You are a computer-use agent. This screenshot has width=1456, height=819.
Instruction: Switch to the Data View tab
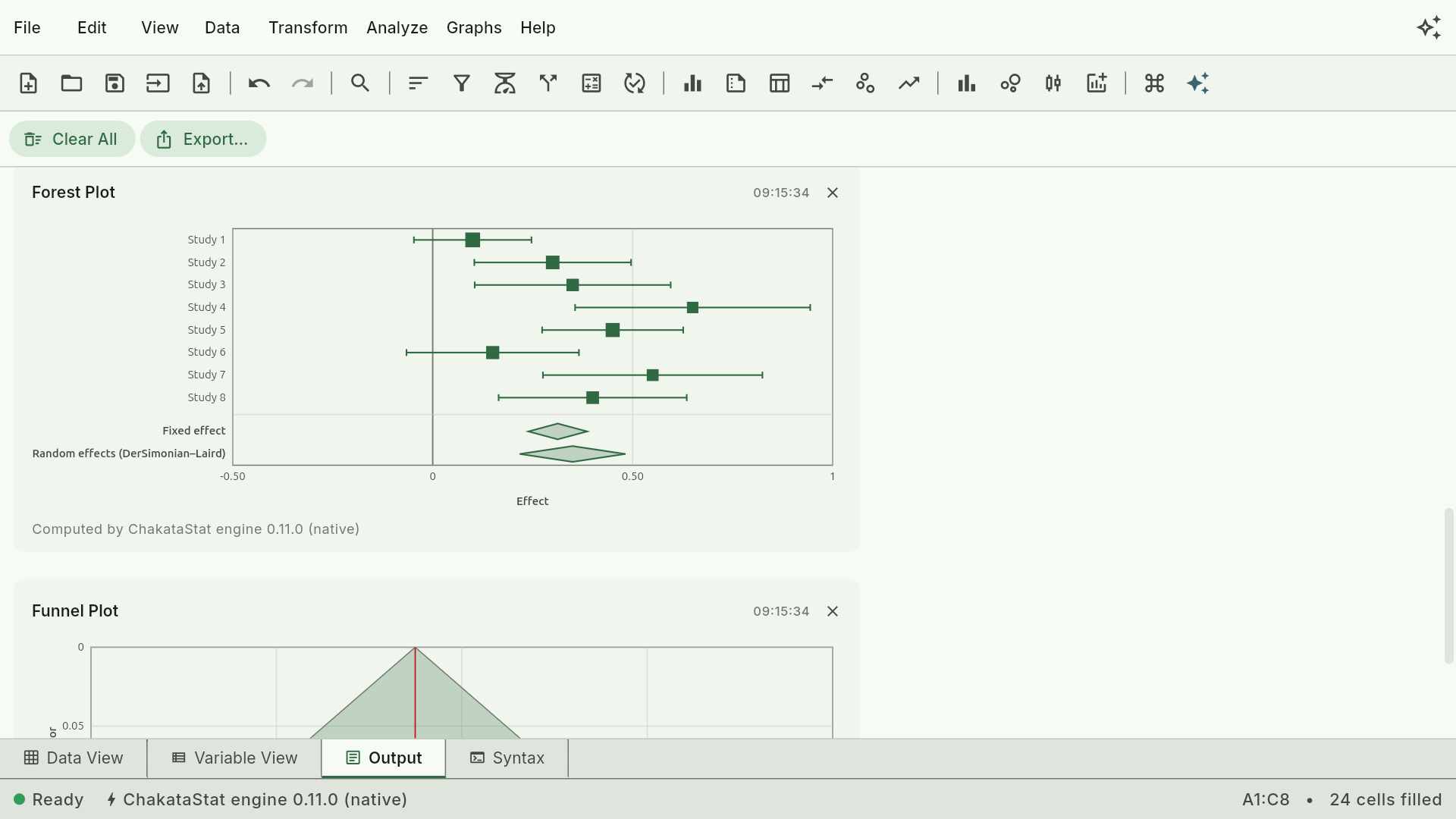pos(74,758)
